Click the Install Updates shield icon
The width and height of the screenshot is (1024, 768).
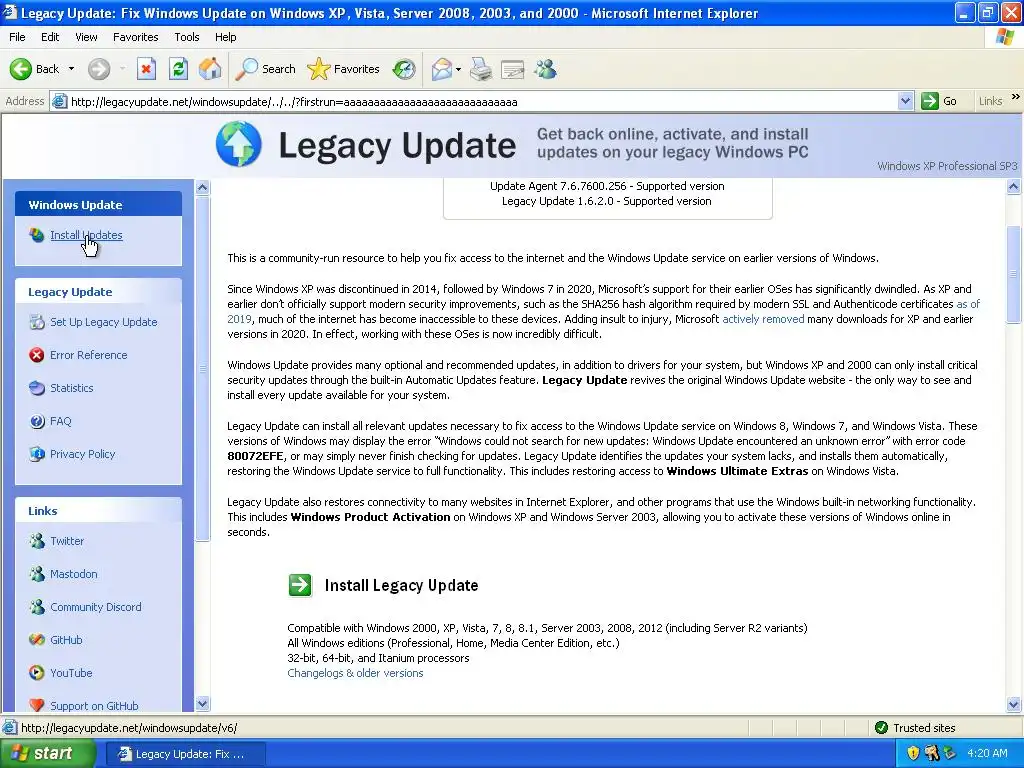[37, 235]
